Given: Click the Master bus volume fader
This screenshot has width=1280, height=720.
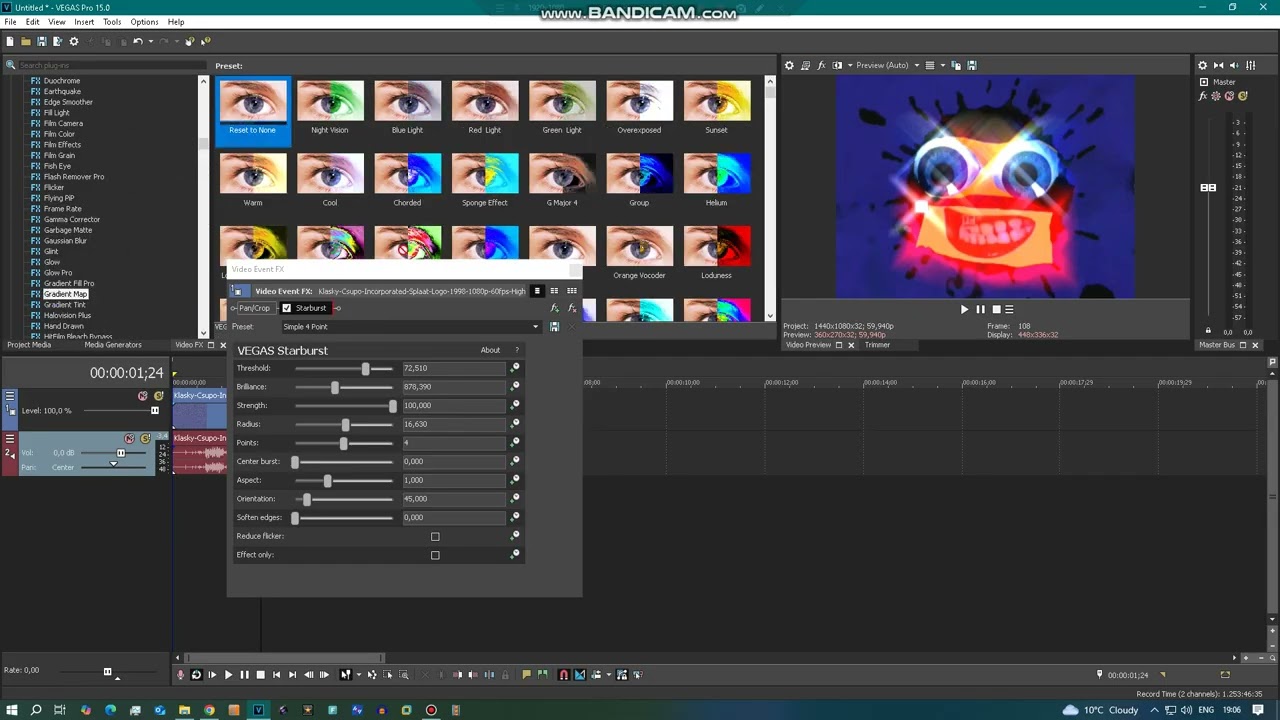Looking at the screenshot, I should [1208, 188].
